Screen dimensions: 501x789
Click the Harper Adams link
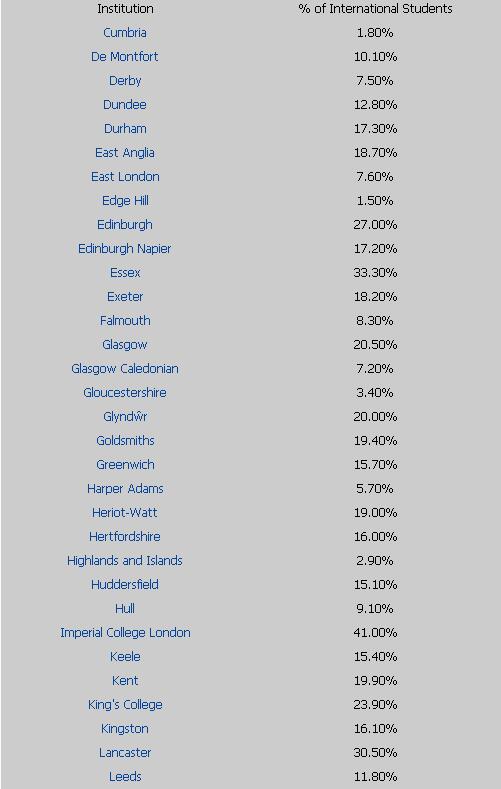[125, 489]
